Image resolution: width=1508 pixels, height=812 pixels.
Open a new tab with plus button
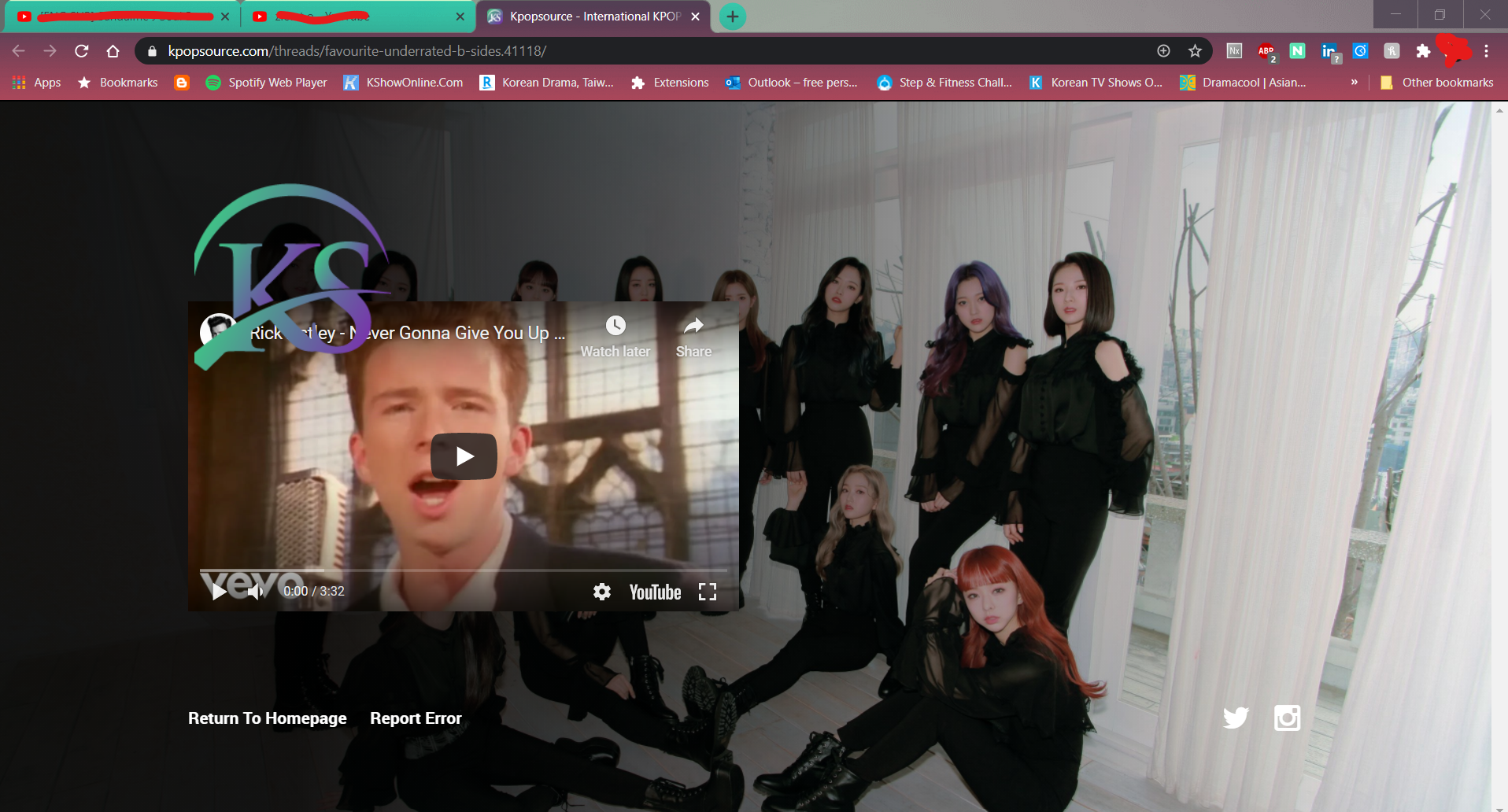coord(732,17)
